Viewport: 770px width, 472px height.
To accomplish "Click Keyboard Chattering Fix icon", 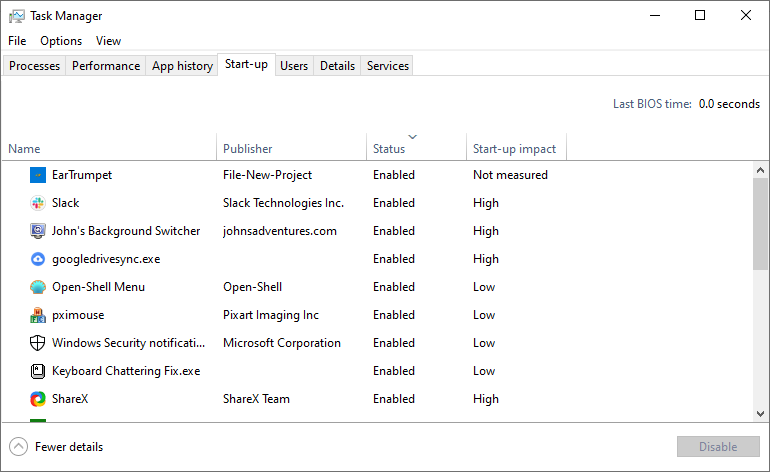I will (38, 371).
